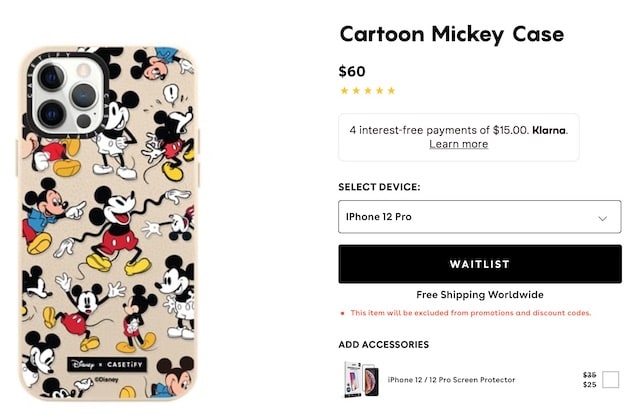Open the iPhone 12 Pro device selector
Image resolution: width=640 pixels, height=419 pixels.
[x=480, y=217]
